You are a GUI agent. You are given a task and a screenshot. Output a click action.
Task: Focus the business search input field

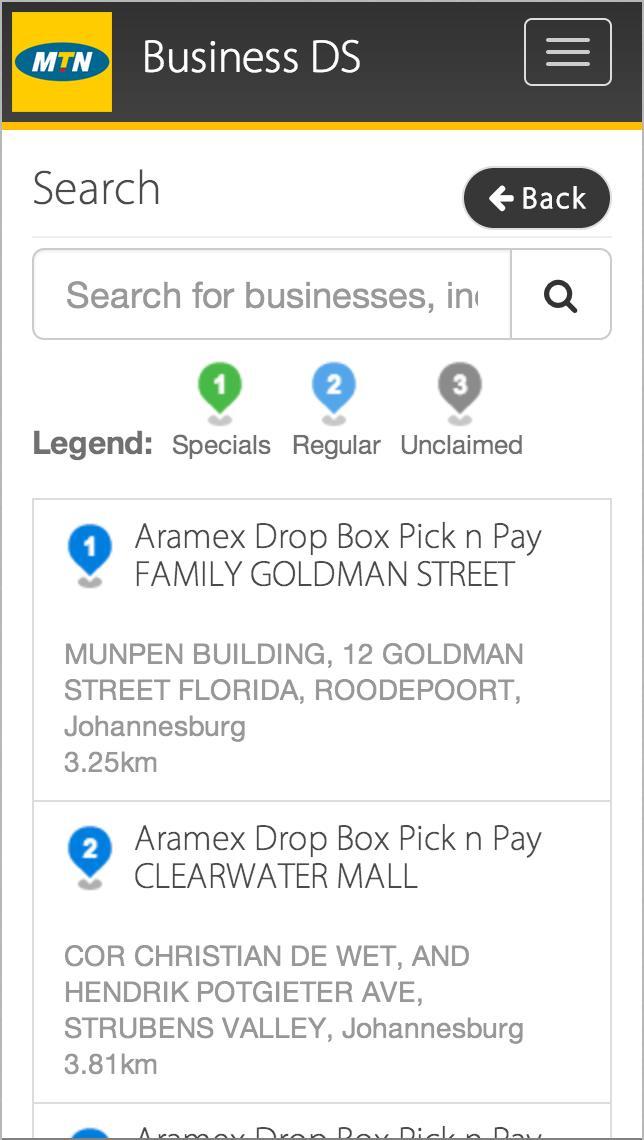point(272,295)
